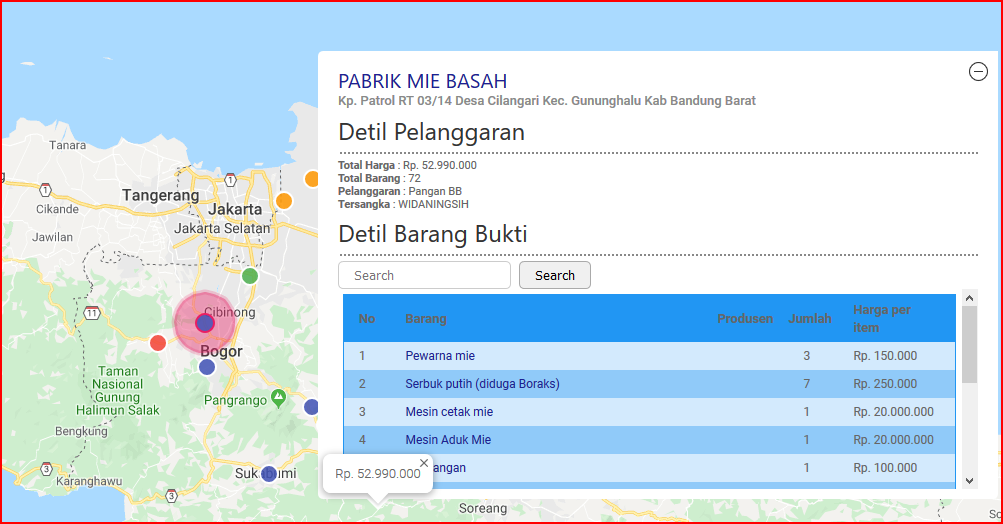Click route 11 shield on the map

click(x=92, y=313)
